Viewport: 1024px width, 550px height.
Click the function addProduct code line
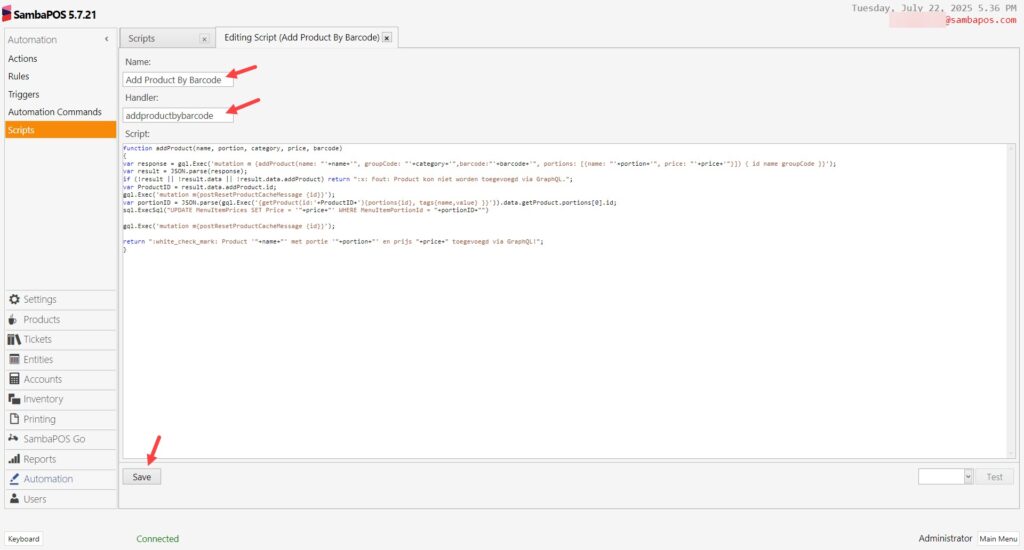coord(232,148)
